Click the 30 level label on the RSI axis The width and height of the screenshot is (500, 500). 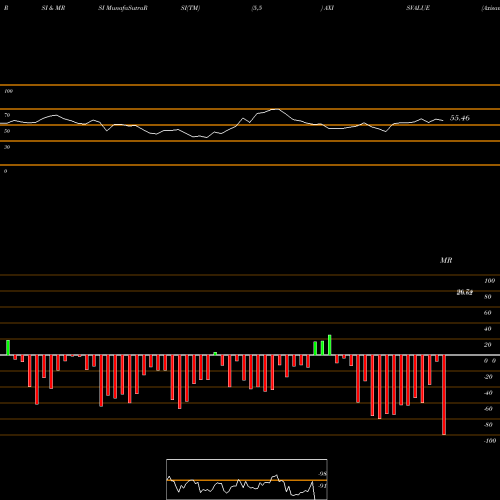tap(7, 147)
